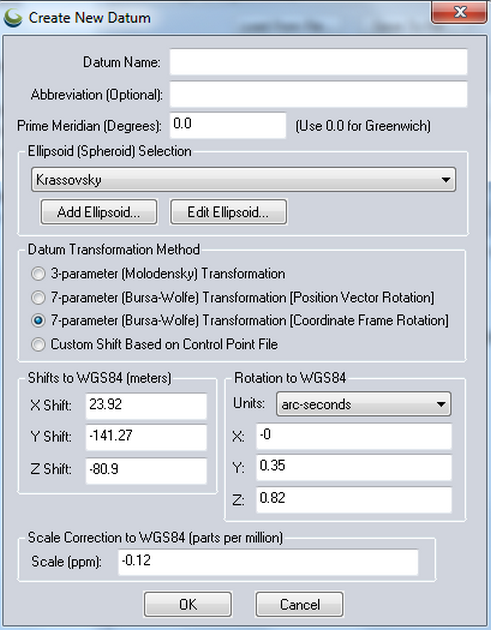Click the Z Shift field showing -80.9
The image size is (491, 630).
(146, 470)
